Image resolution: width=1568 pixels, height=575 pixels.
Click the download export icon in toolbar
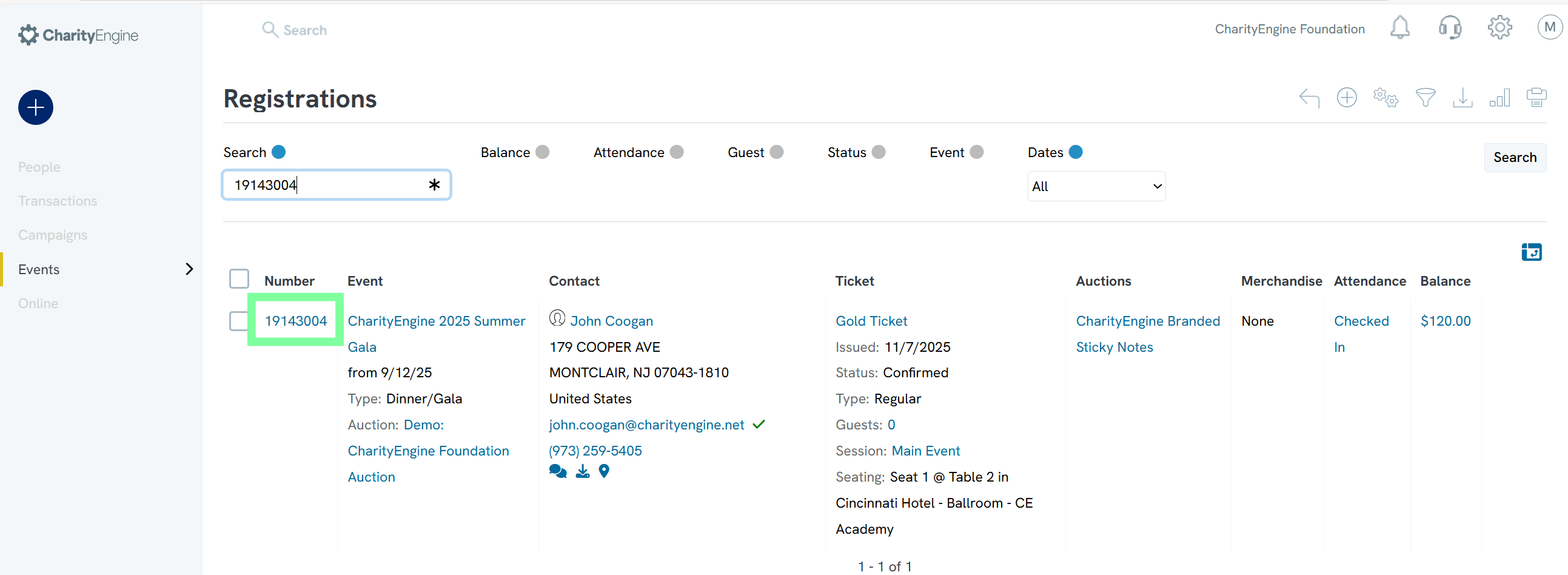pyautogui.click(x=1462, y=98)
